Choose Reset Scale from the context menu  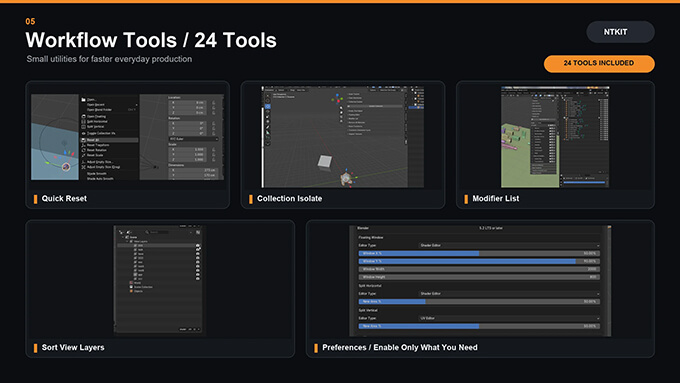(x=95, y=155)
